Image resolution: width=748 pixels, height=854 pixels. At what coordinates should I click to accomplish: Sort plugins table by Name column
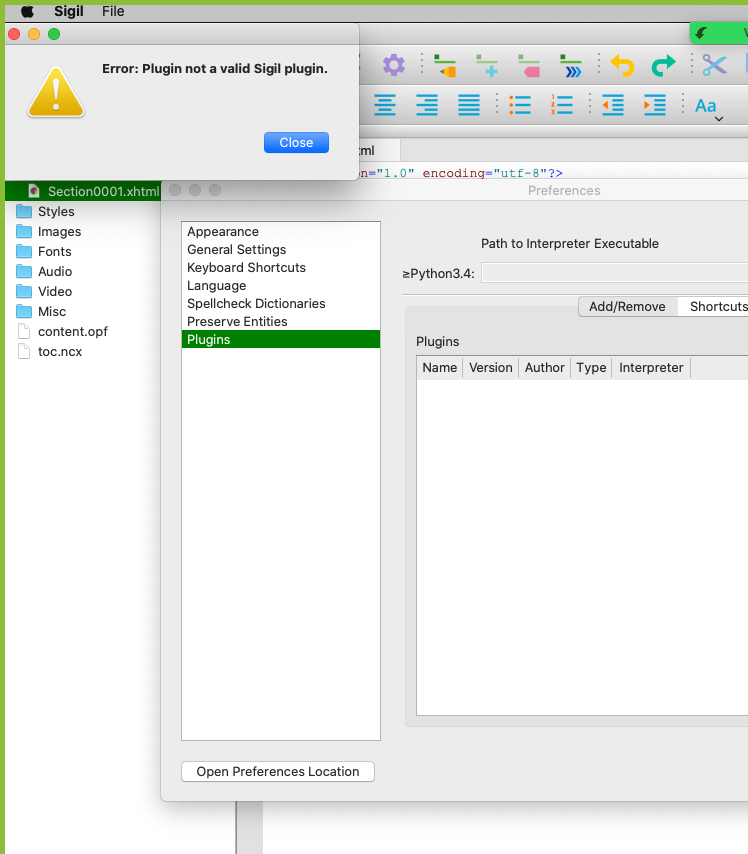click(440, 368)
